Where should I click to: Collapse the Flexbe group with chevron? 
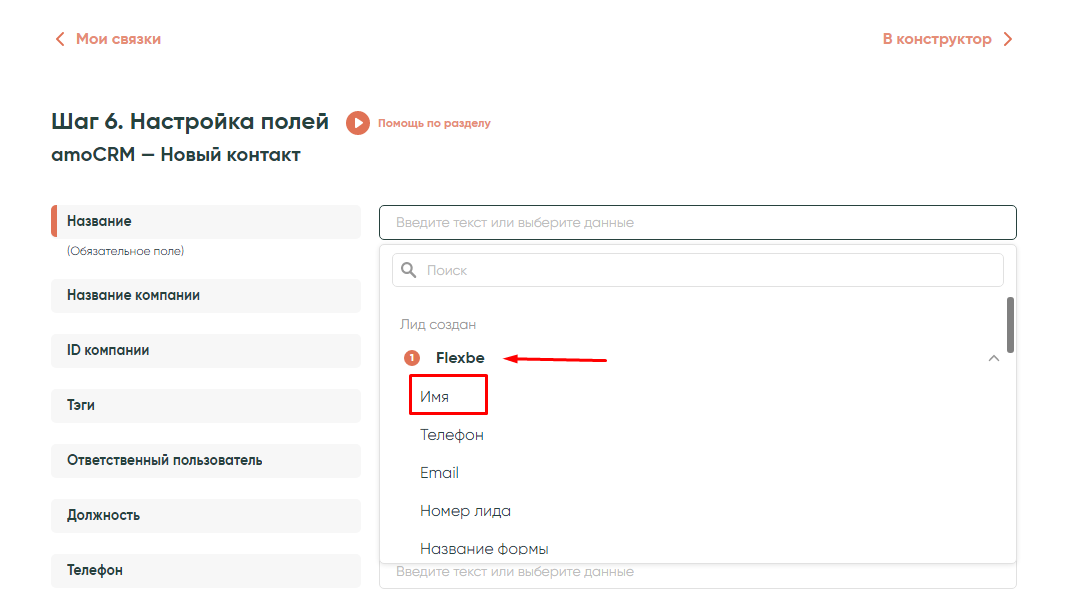point(993,358)
